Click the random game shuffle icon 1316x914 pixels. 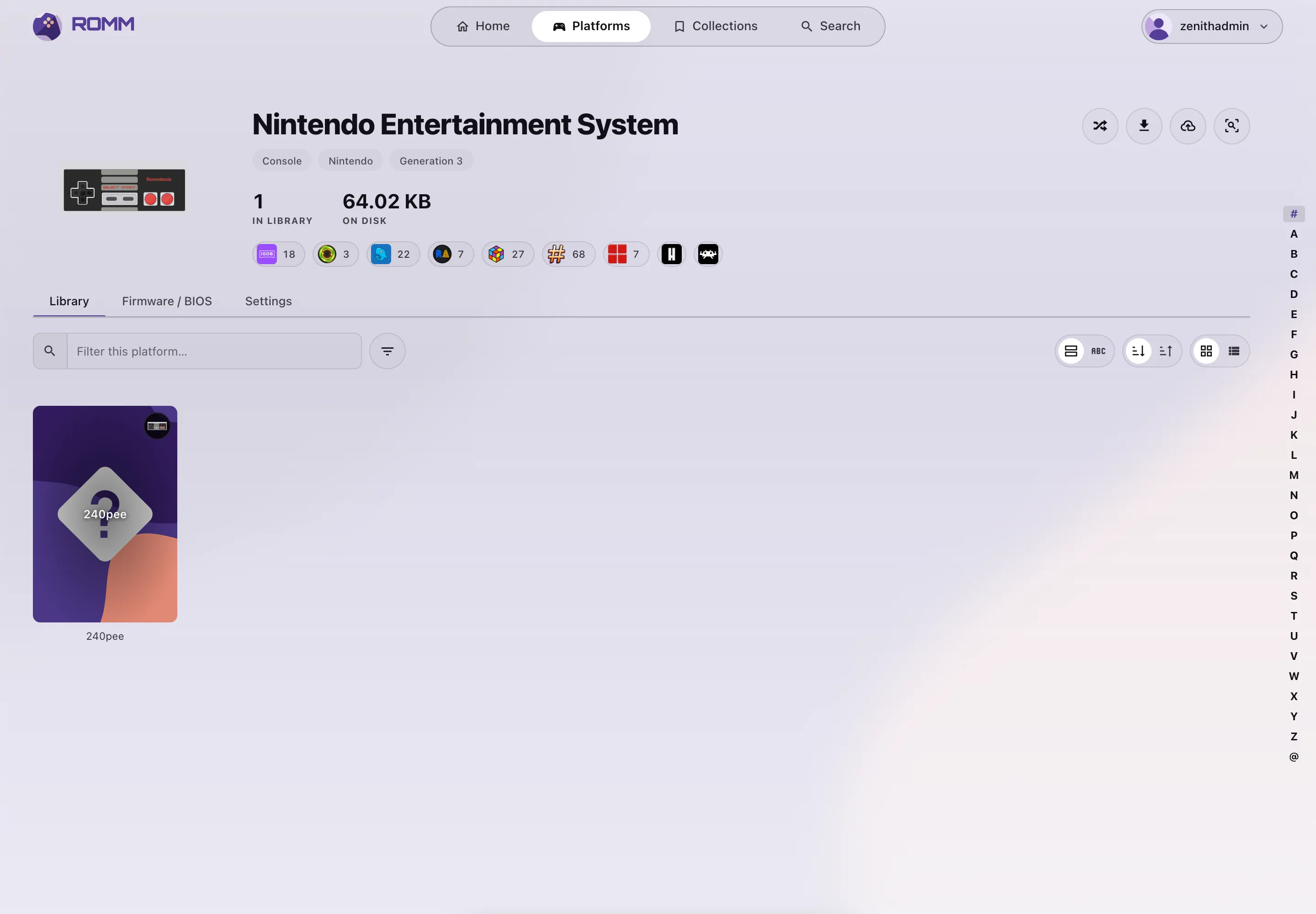(1099, 126)
